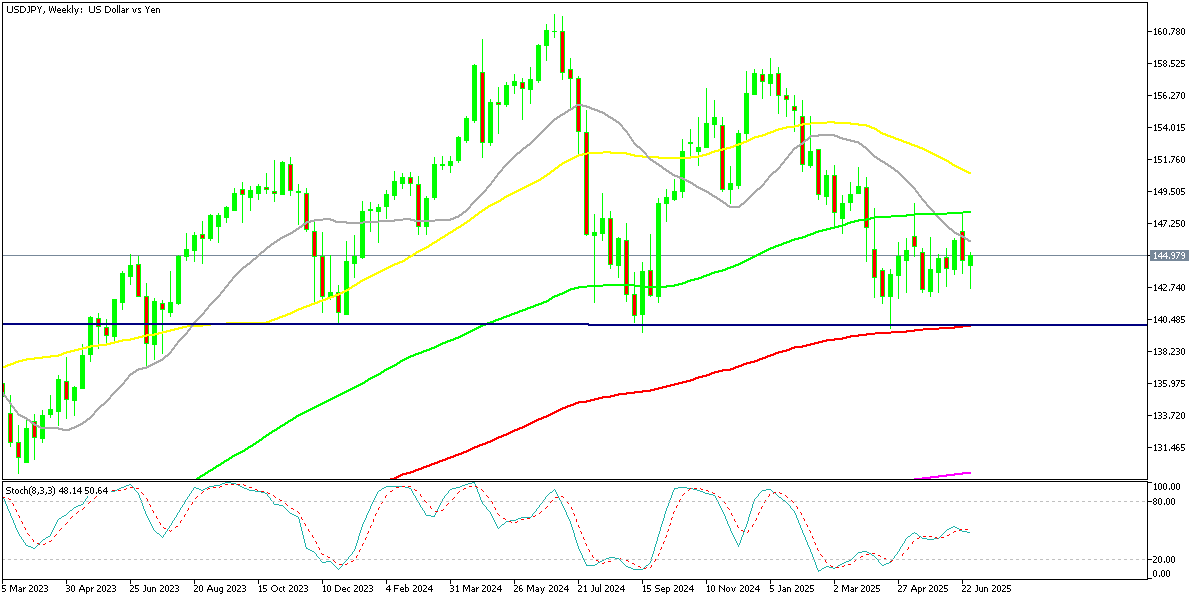Click the '20 Aug 2023' date label
Viewport: 1200px width, 600px height.
[x=221, y=590]
